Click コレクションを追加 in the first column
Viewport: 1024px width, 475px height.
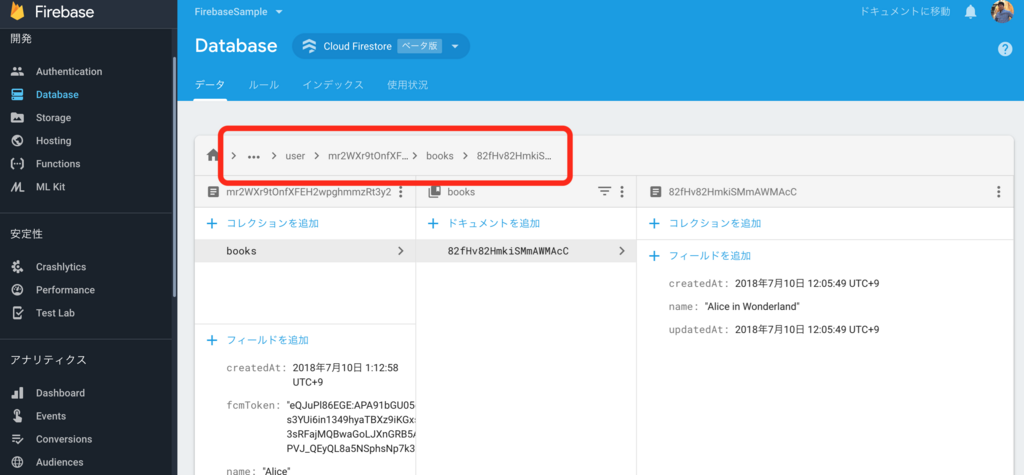263,223
